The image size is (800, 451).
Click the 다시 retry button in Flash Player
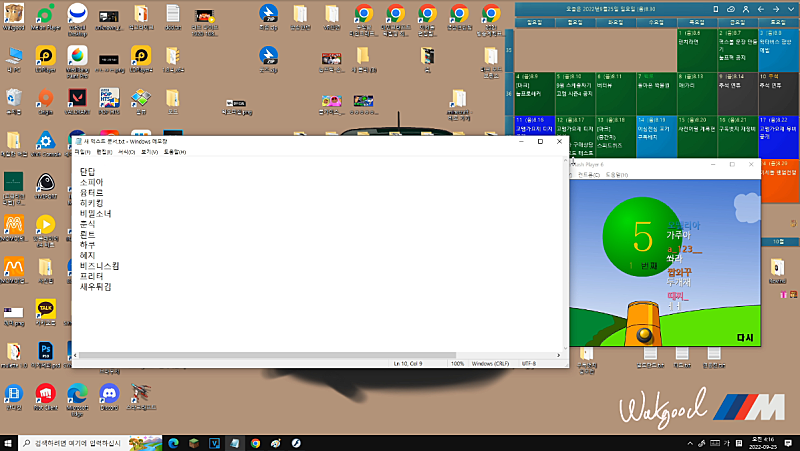[745, 337]
